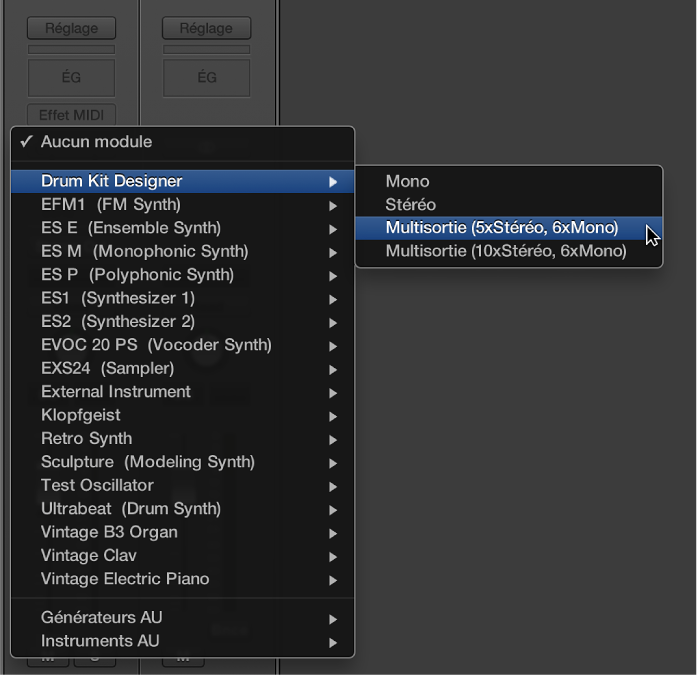The width and height of the screenshot is (698, 676).
Task: Expand arrow beside Test Oscillator
Action: (x=333, y=487)
